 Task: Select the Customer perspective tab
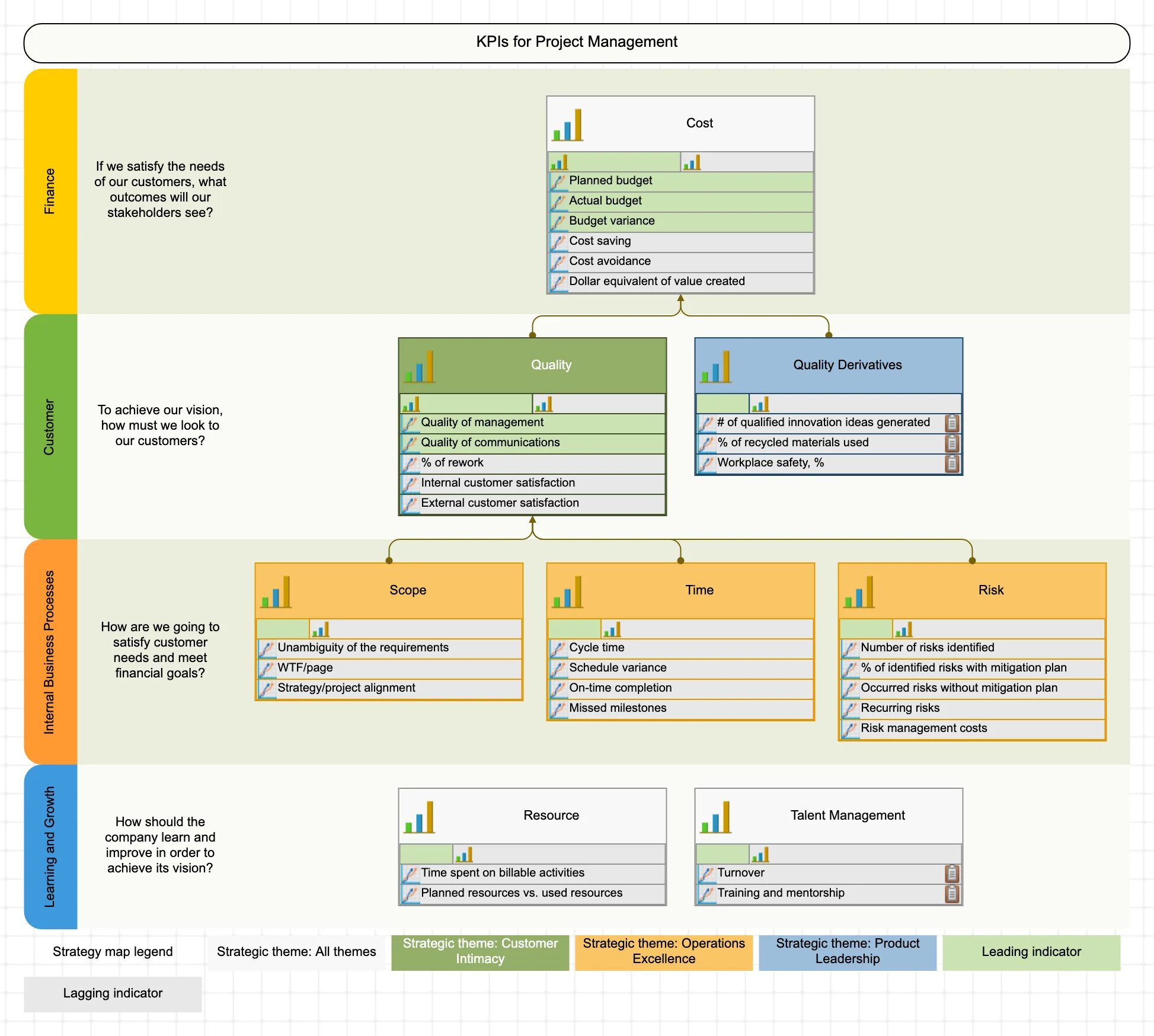click(x=50, y=427)
